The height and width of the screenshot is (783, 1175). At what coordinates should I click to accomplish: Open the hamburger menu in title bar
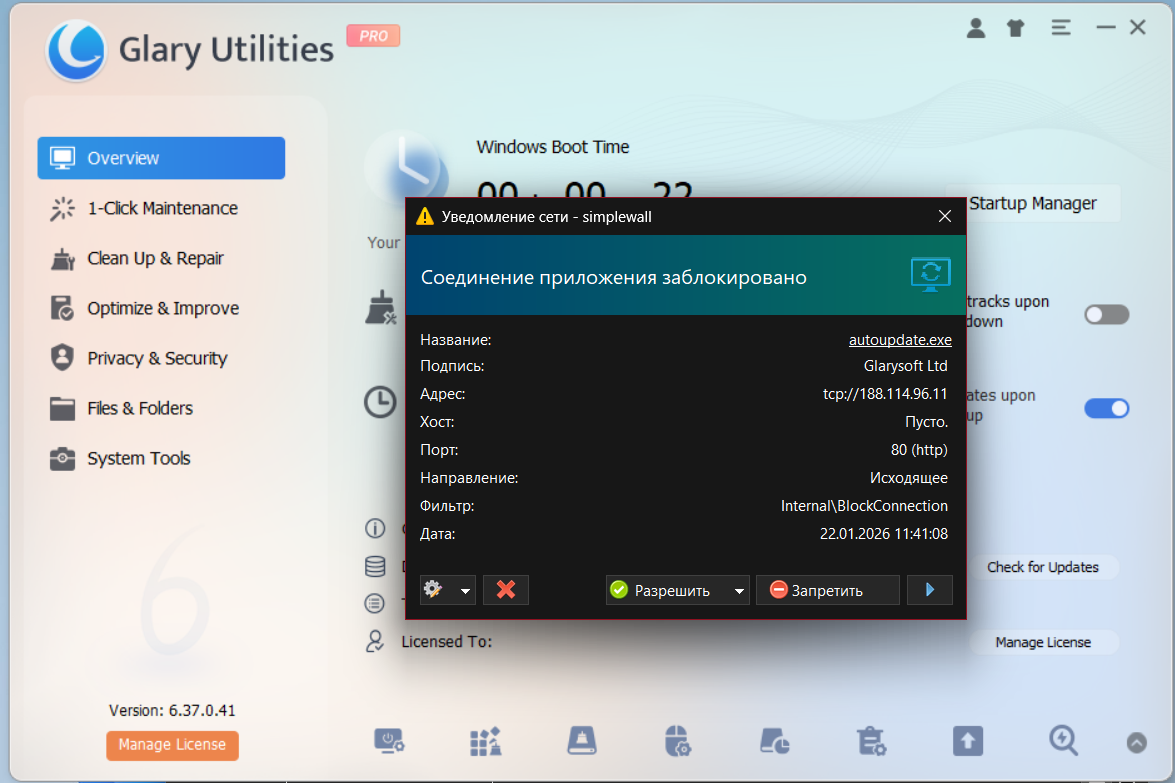pos(1060,28)
